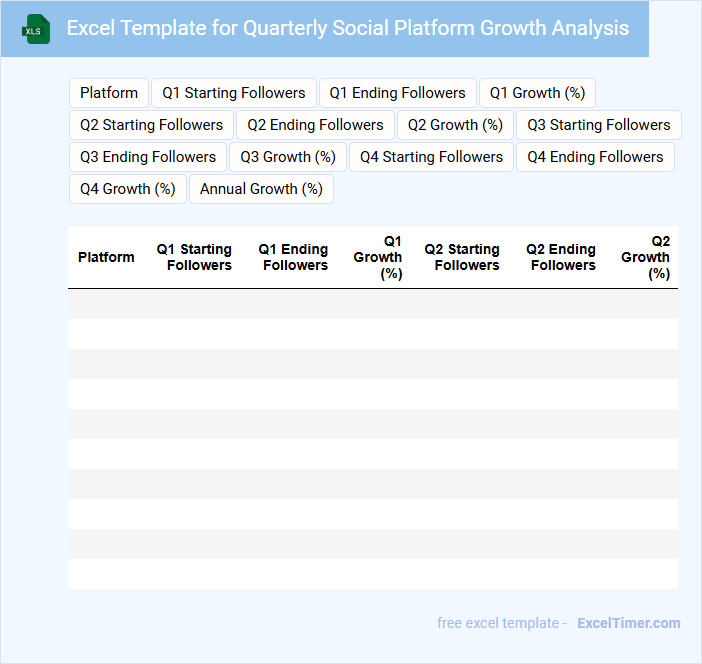Select the Q3 Ending Followers tag

148,157
